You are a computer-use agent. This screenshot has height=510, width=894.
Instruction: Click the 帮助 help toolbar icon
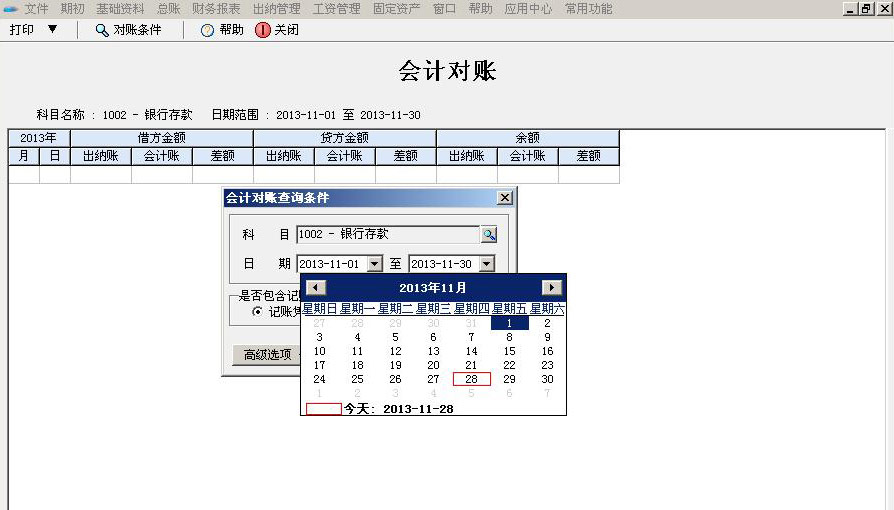[x=208, y=30]
